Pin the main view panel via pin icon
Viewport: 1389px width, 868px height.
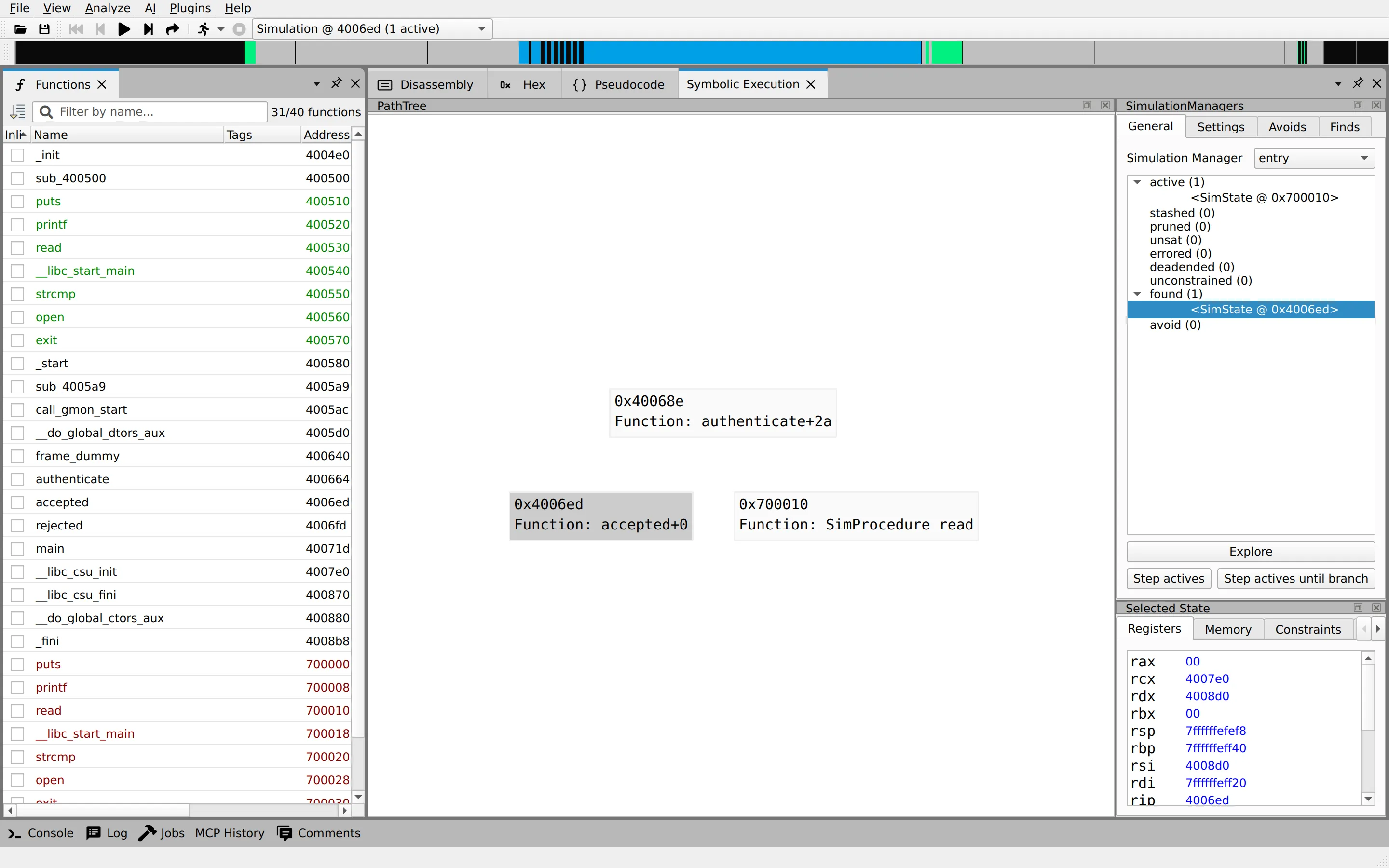(x=1358, y=84)
